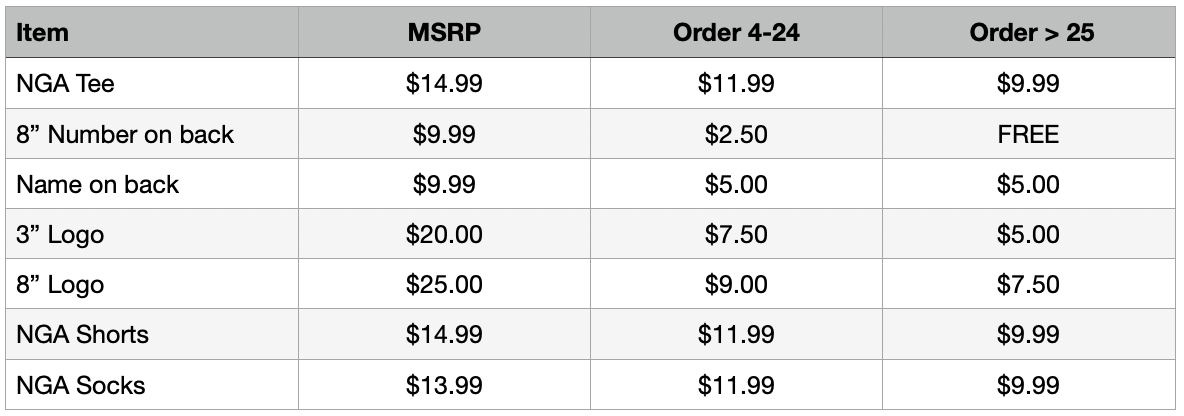Select the NGA Shorts item cell

[82, 335]
